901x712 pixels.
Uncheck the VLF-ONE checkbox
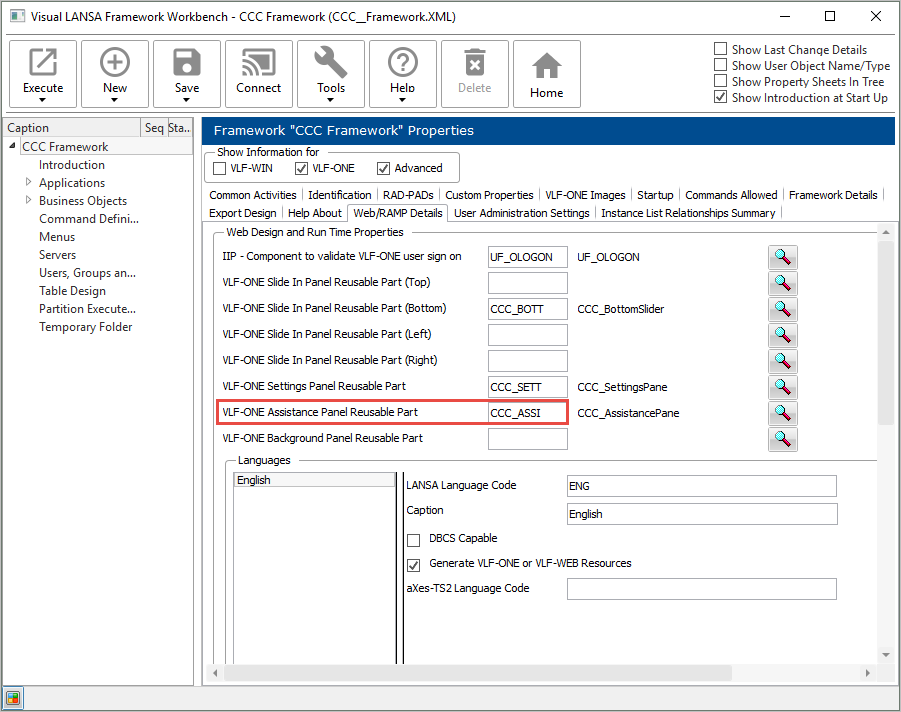(x=301, y=168)
